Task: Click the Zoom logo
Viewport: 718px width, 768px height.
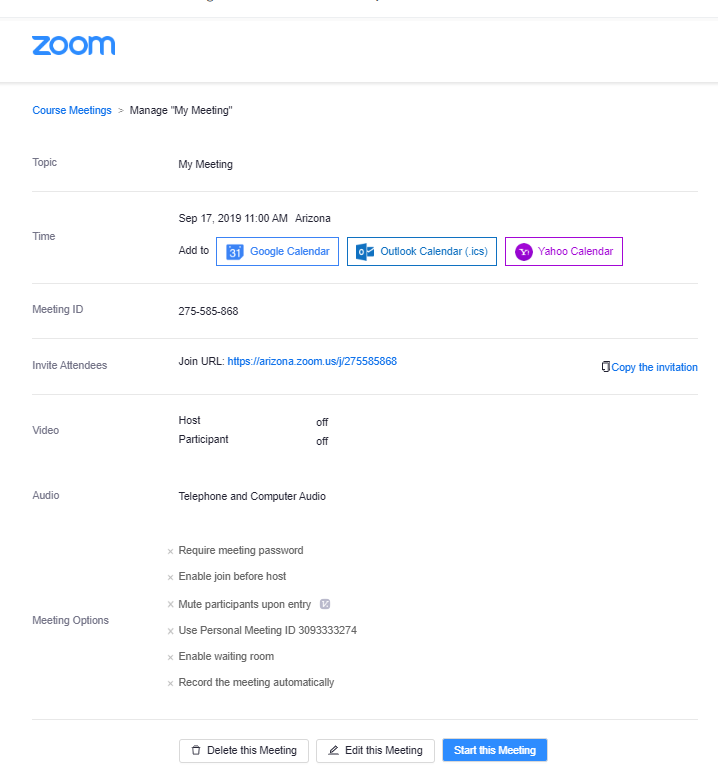Action: tap(73, 46)
